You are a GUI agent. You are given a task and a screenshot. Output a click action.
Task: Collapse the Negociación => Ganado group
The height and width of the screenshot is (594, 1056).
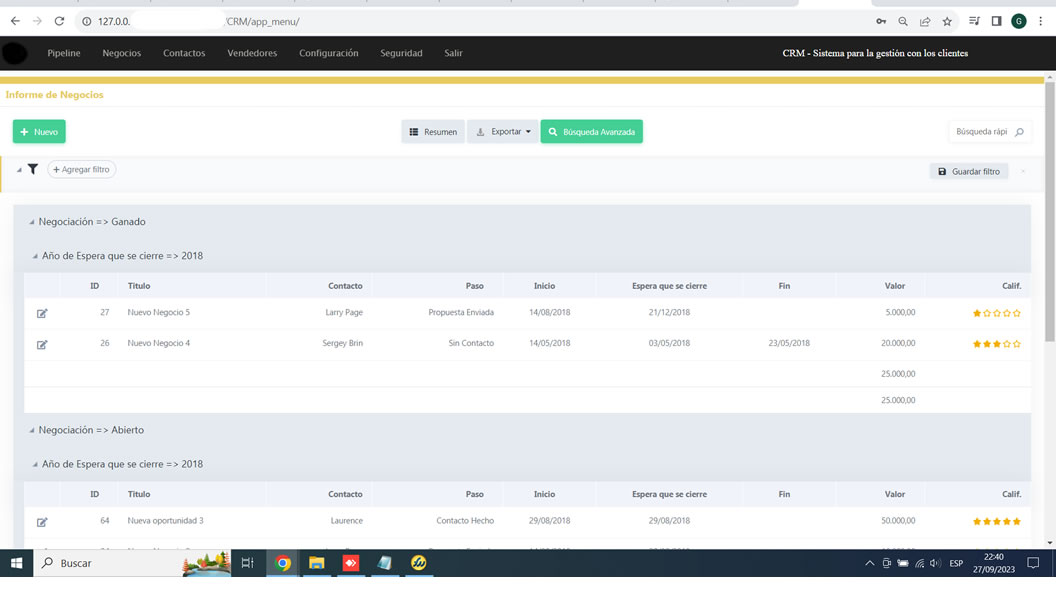(x=32, y=222)
